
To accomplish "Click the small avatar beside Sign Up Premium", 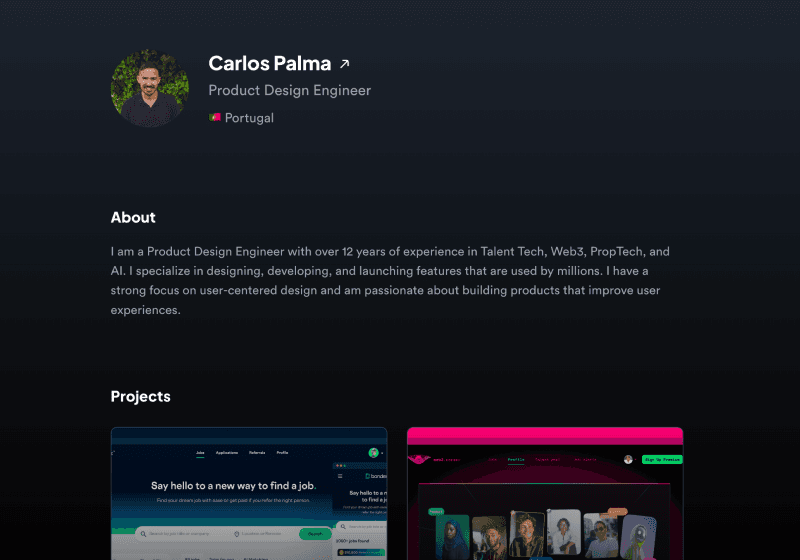I will (629, 460).
